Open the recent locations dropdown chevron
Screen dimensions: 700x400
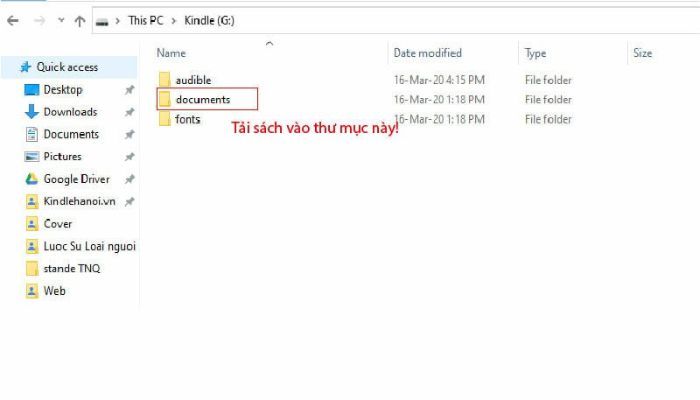(x=61, y=20)
